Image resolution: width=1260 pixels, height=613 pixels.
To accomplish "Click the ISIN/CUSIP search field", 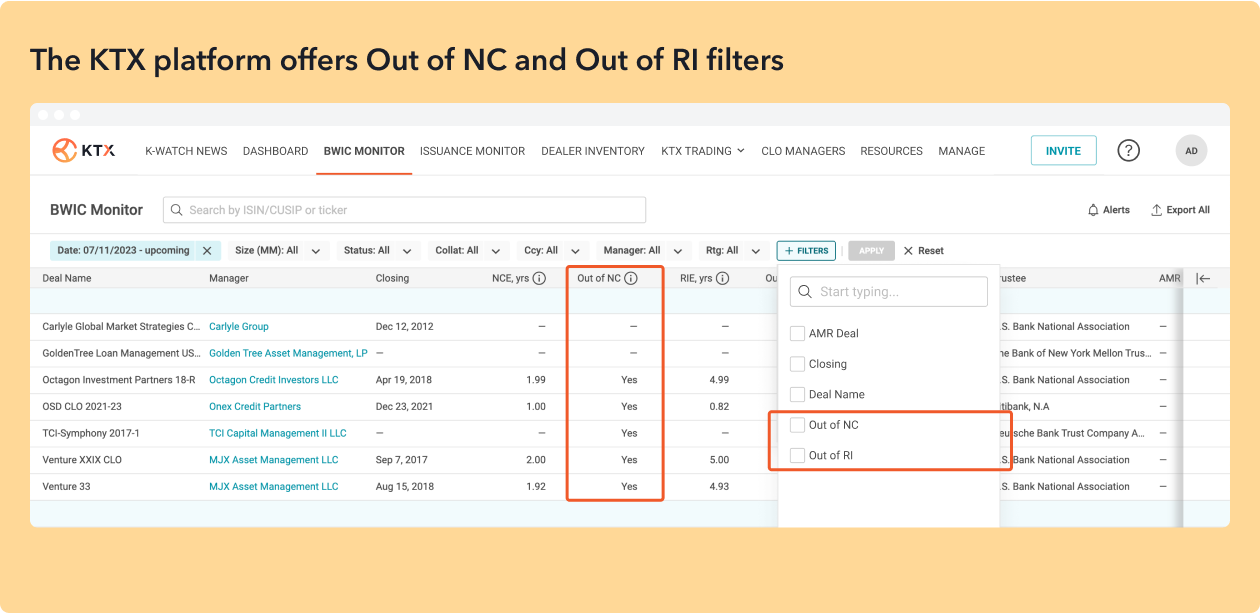I will [x=404, y=210].
